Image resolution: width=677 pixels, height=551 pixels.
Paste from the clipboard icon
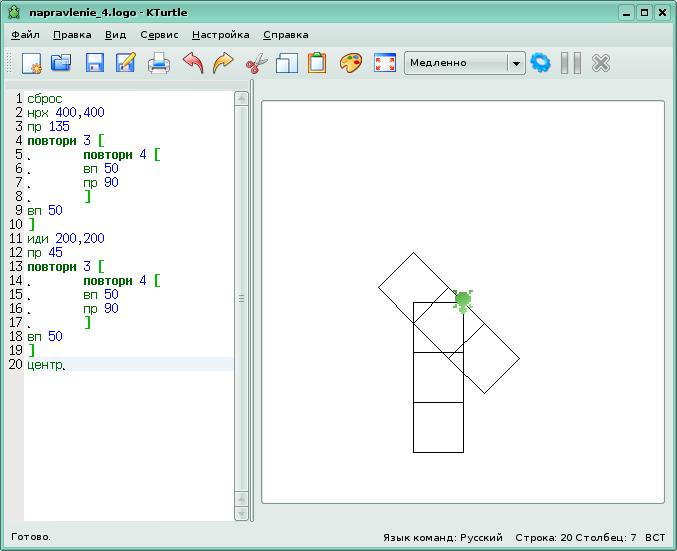[x=318, y=63]
